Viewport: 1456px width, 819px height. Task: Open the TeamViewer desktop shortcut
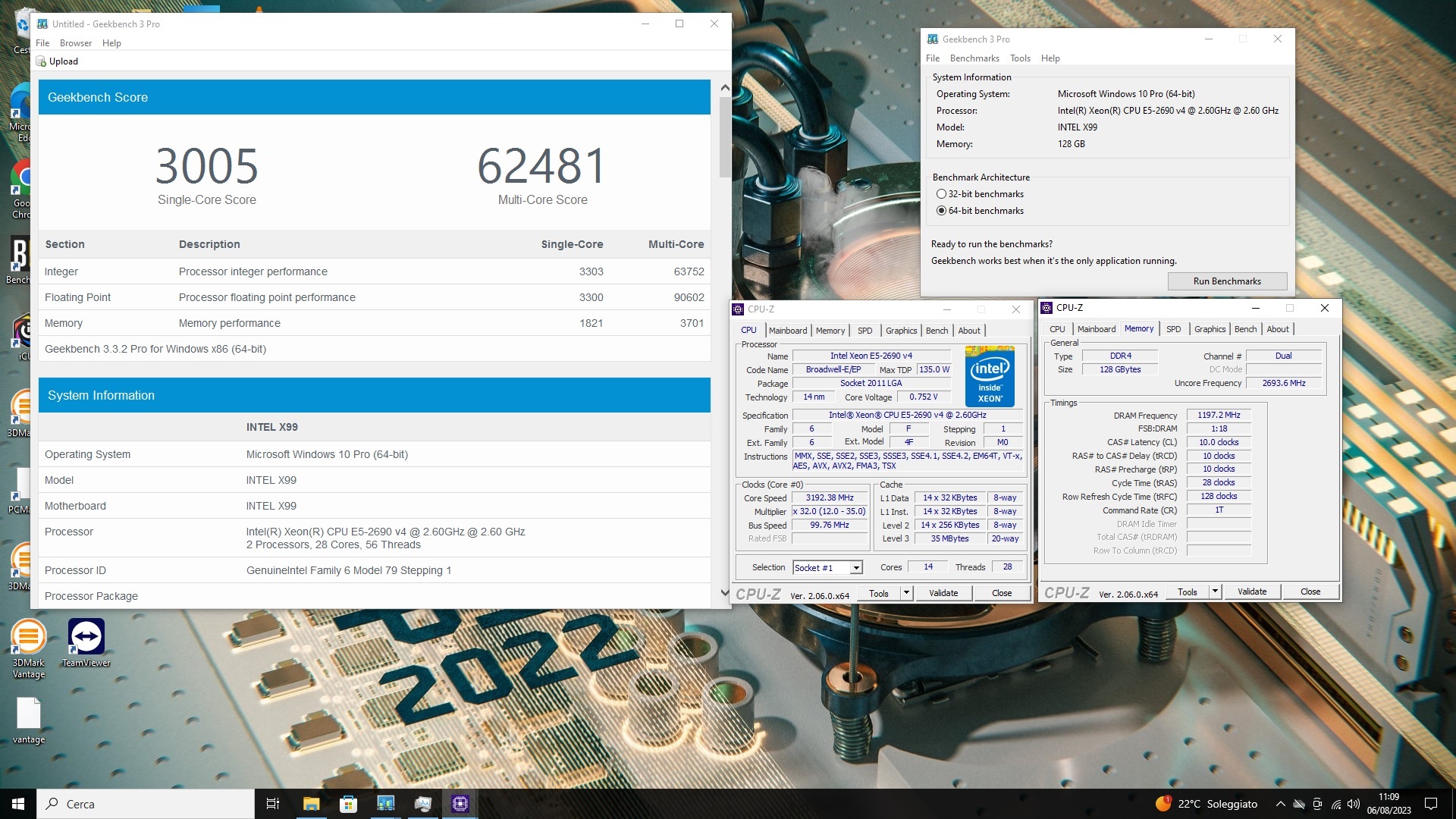click(86, 642)
